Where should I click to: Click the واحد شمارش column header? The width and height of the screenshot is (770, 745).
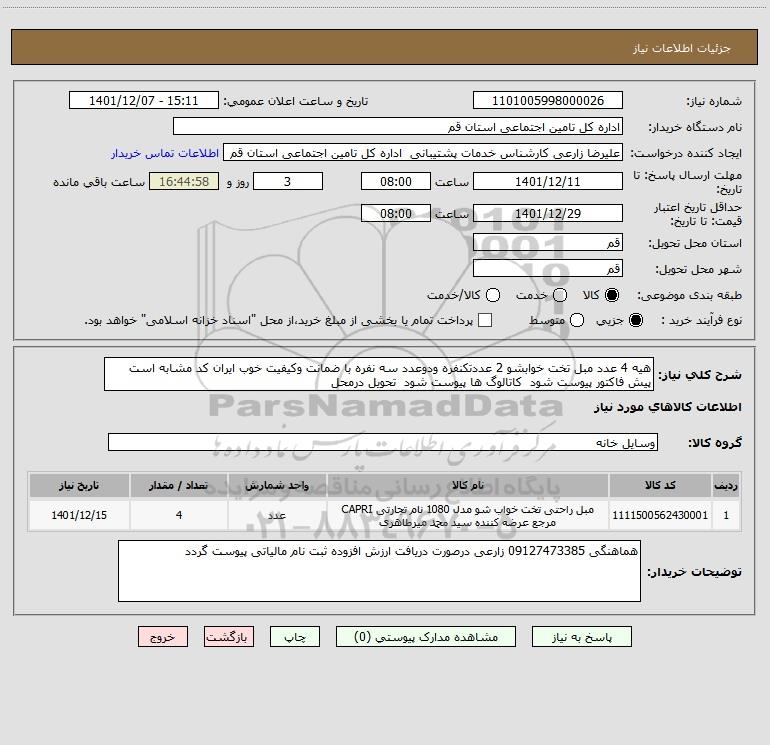coord(277,485)
